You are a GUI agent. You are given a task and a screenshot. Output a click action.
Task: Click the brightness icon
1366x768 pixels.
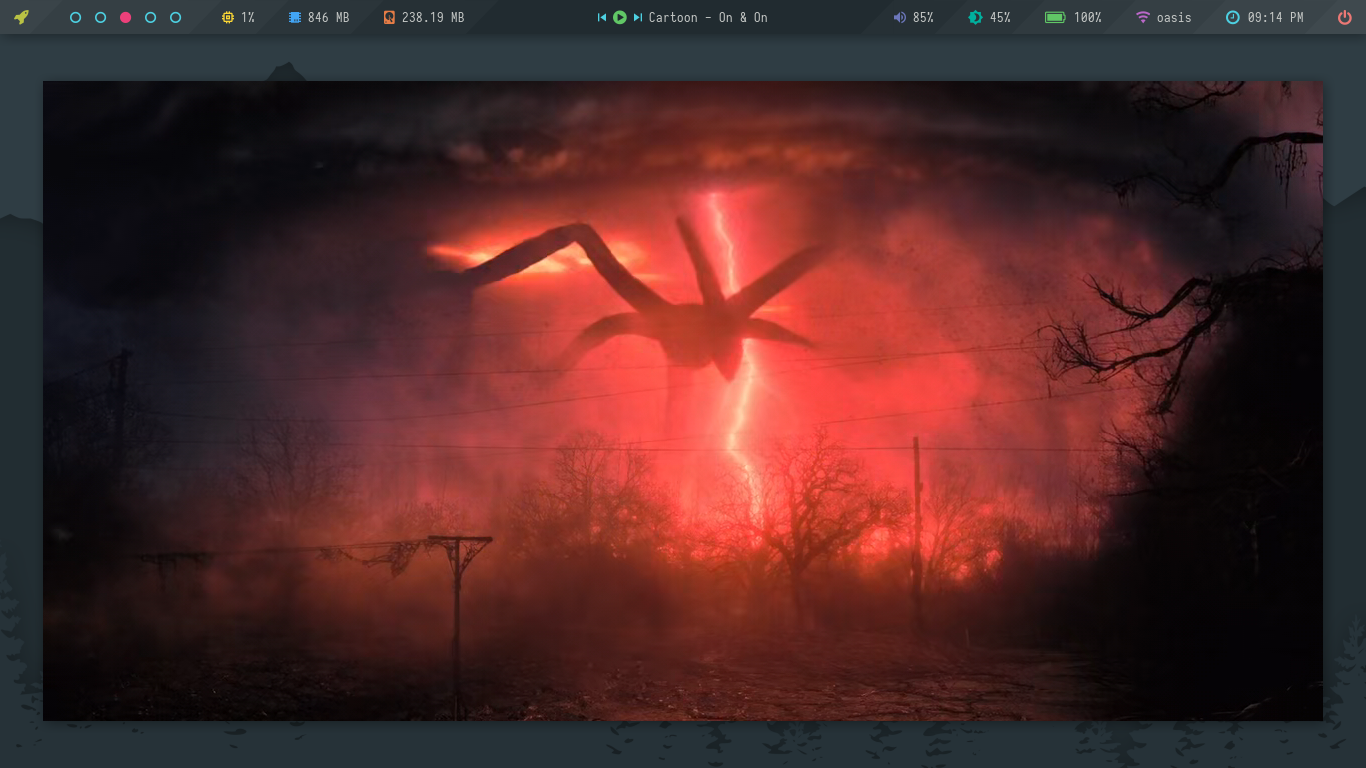pos(975,17)
